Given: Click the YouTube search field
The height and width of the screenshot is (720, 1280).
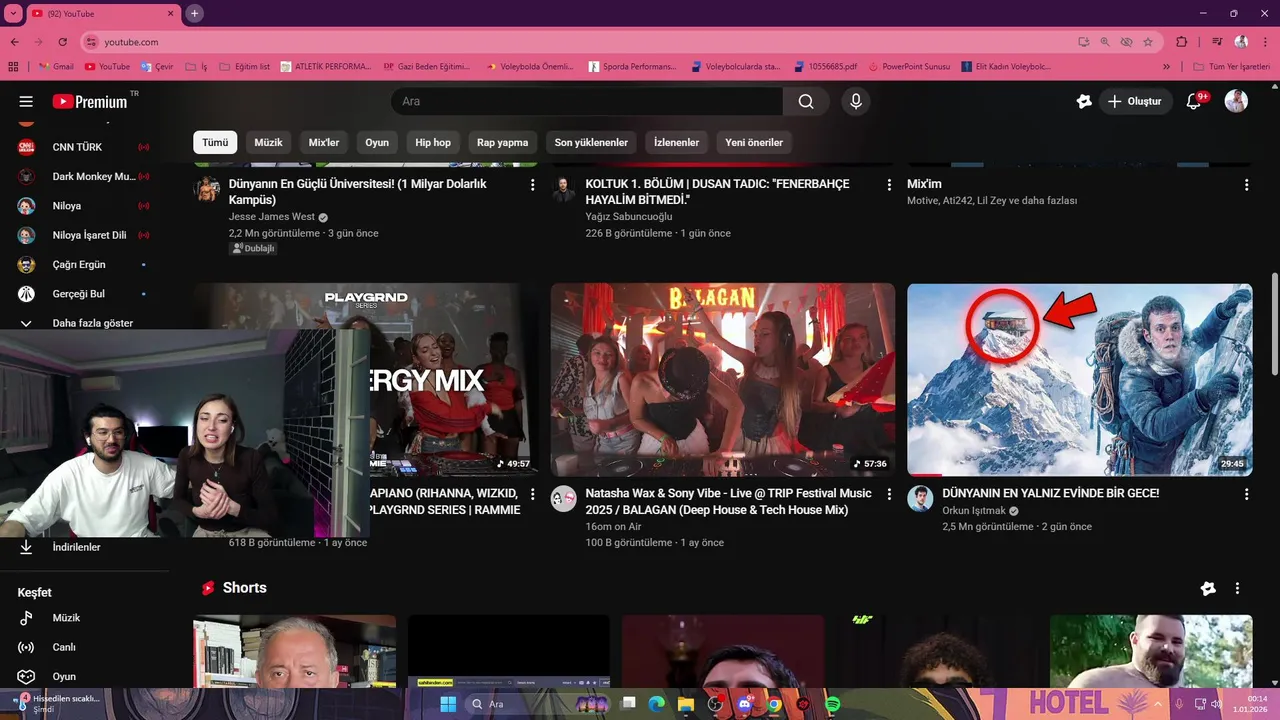Looking at the screenshot, I should pyautogui.click(x=587, y=101).
